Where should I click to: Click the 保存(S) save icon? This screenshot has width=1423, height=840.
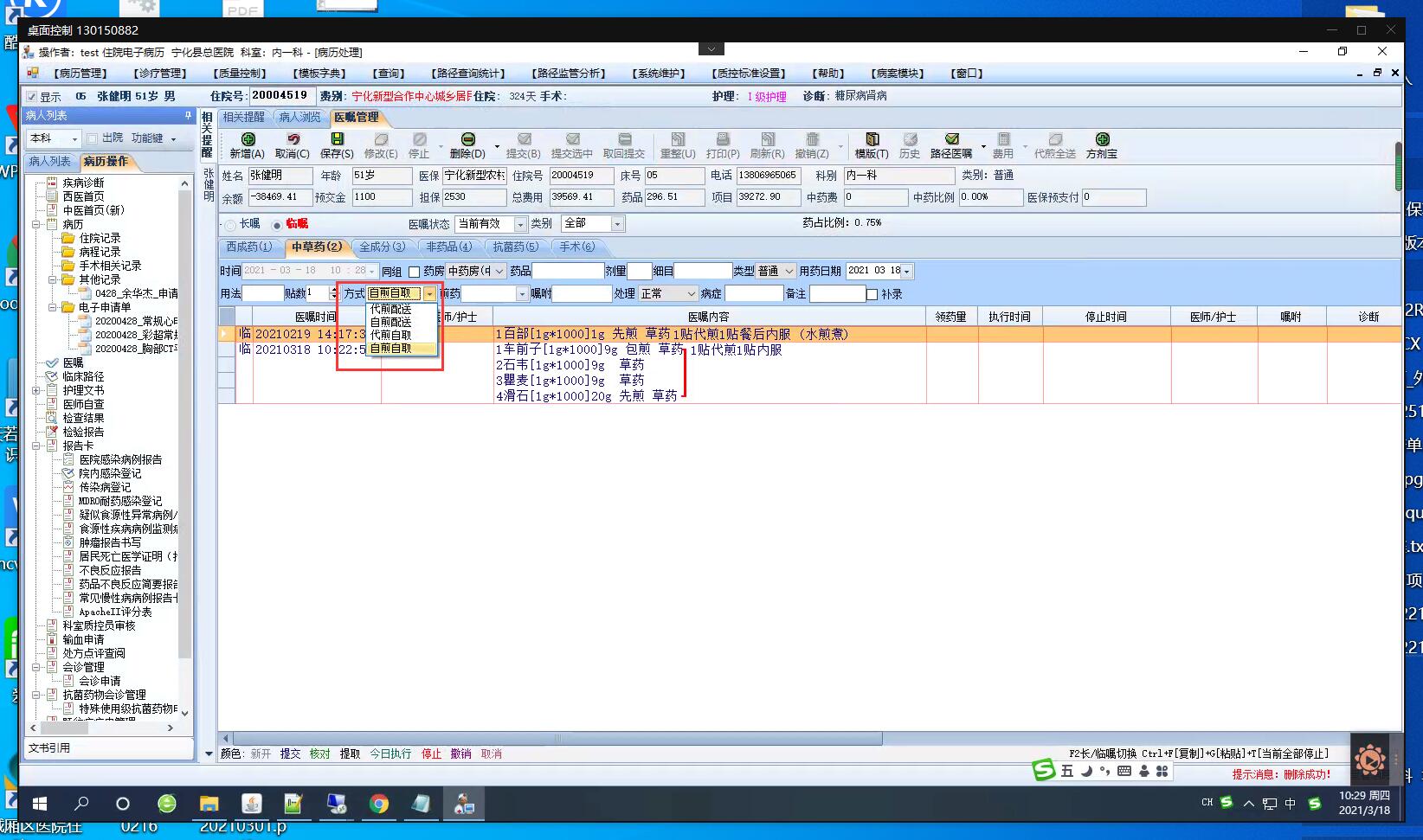pos(337,140)
